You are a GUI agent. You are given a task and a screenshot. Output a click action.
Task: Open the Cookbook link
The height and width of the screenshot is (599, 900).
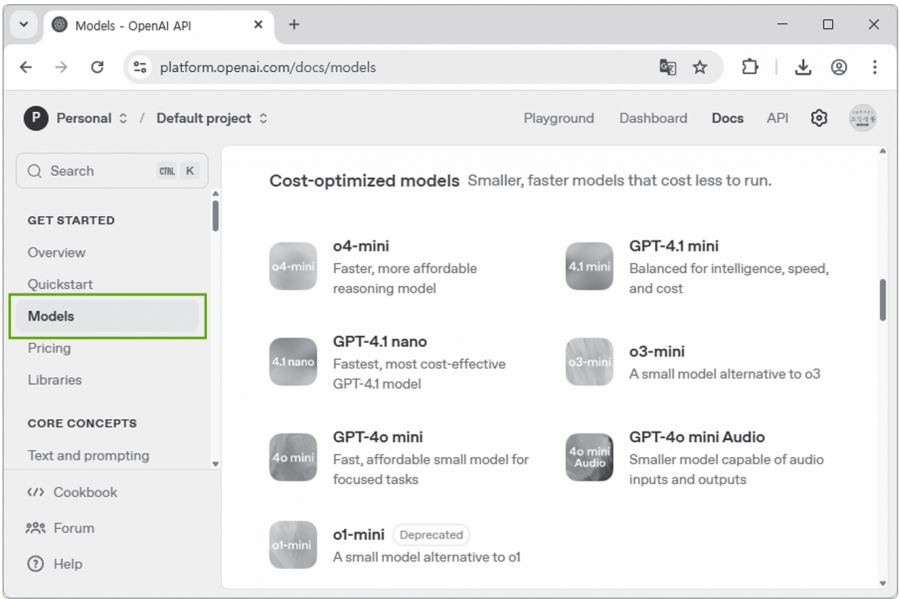coord(85,492)
